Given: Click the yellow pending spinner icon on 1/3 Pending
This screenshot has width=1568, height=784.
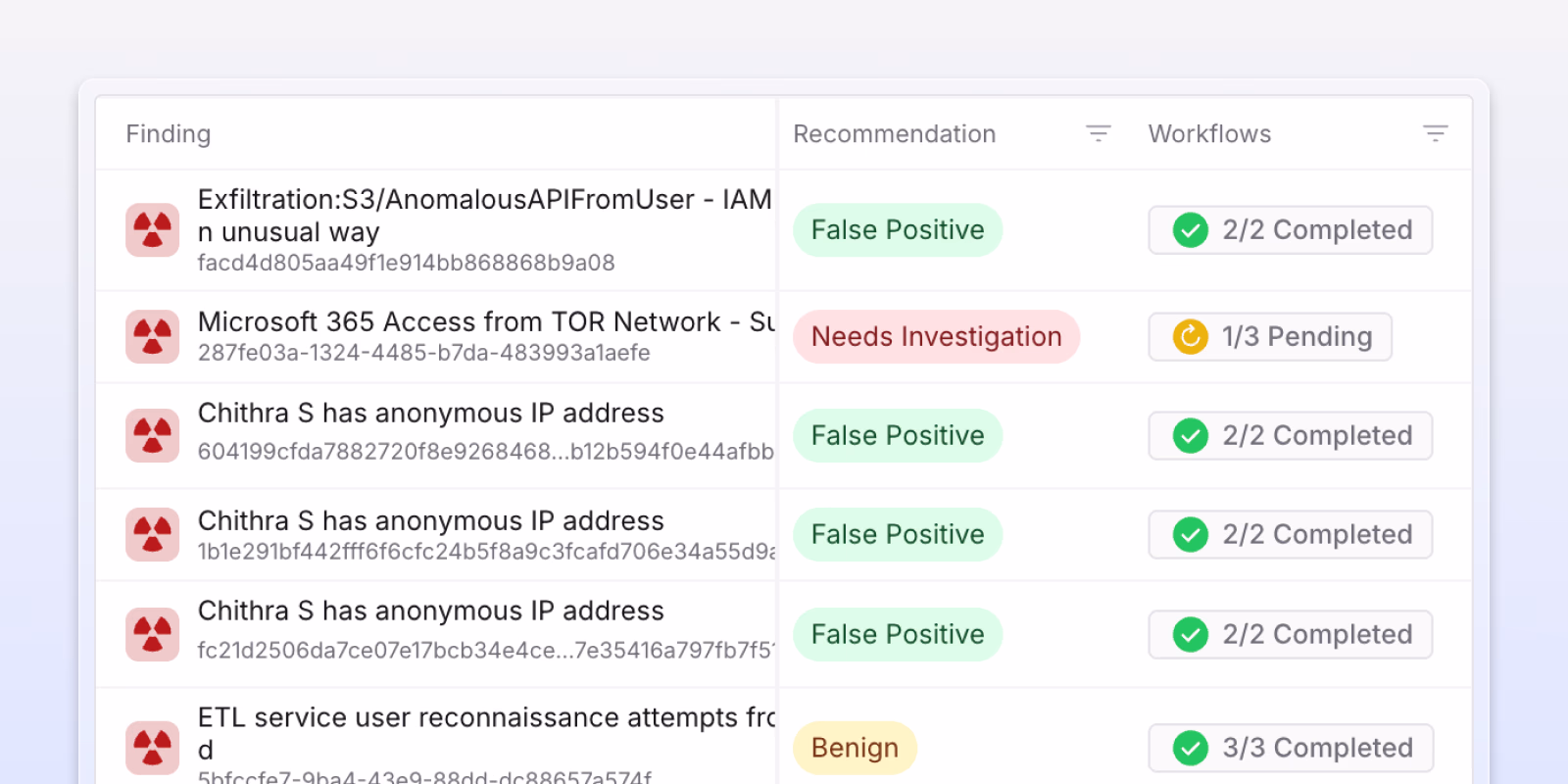Looking at the screenshot, I should (x=1188, y=336).
